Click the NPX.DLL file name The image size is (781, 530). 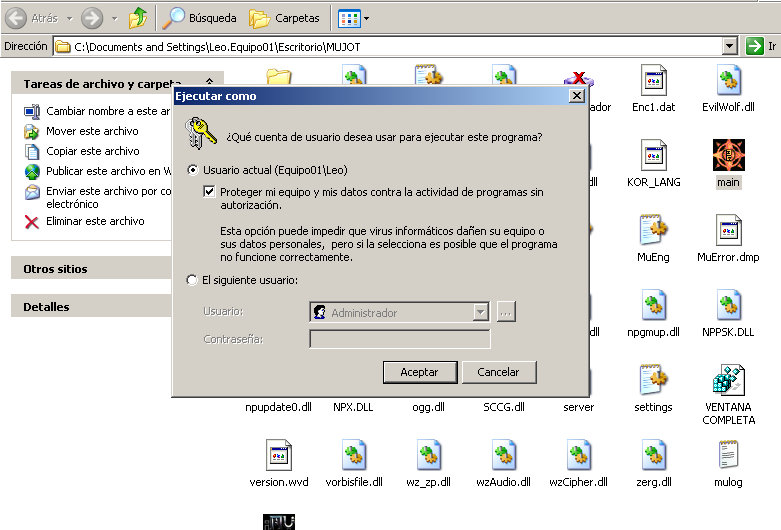click(x=353, y=407)
